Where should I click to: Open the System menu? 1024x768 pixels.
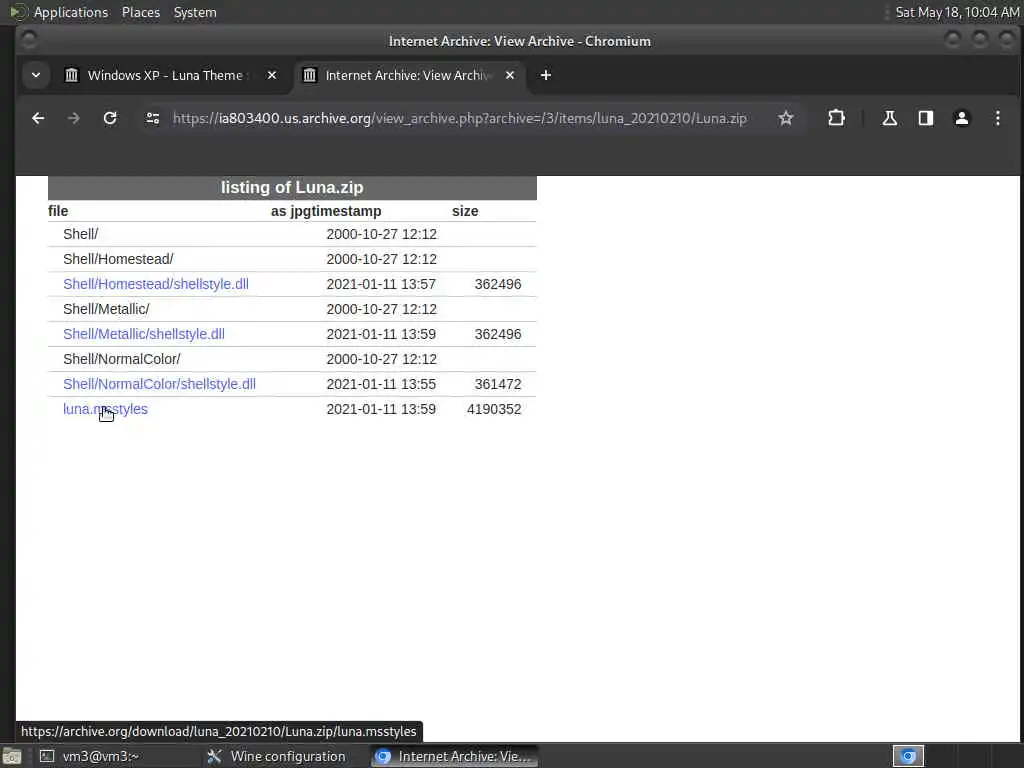coord(195,12)
